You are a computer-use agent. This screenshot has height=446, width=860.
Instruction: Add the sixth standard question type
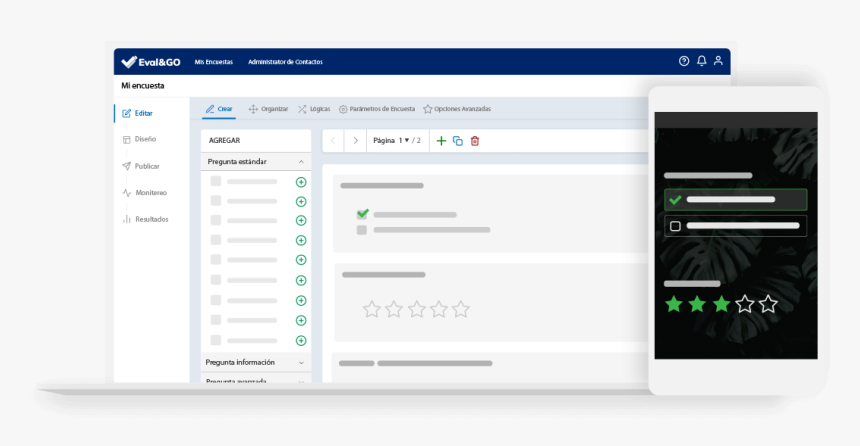pos(301,280)
